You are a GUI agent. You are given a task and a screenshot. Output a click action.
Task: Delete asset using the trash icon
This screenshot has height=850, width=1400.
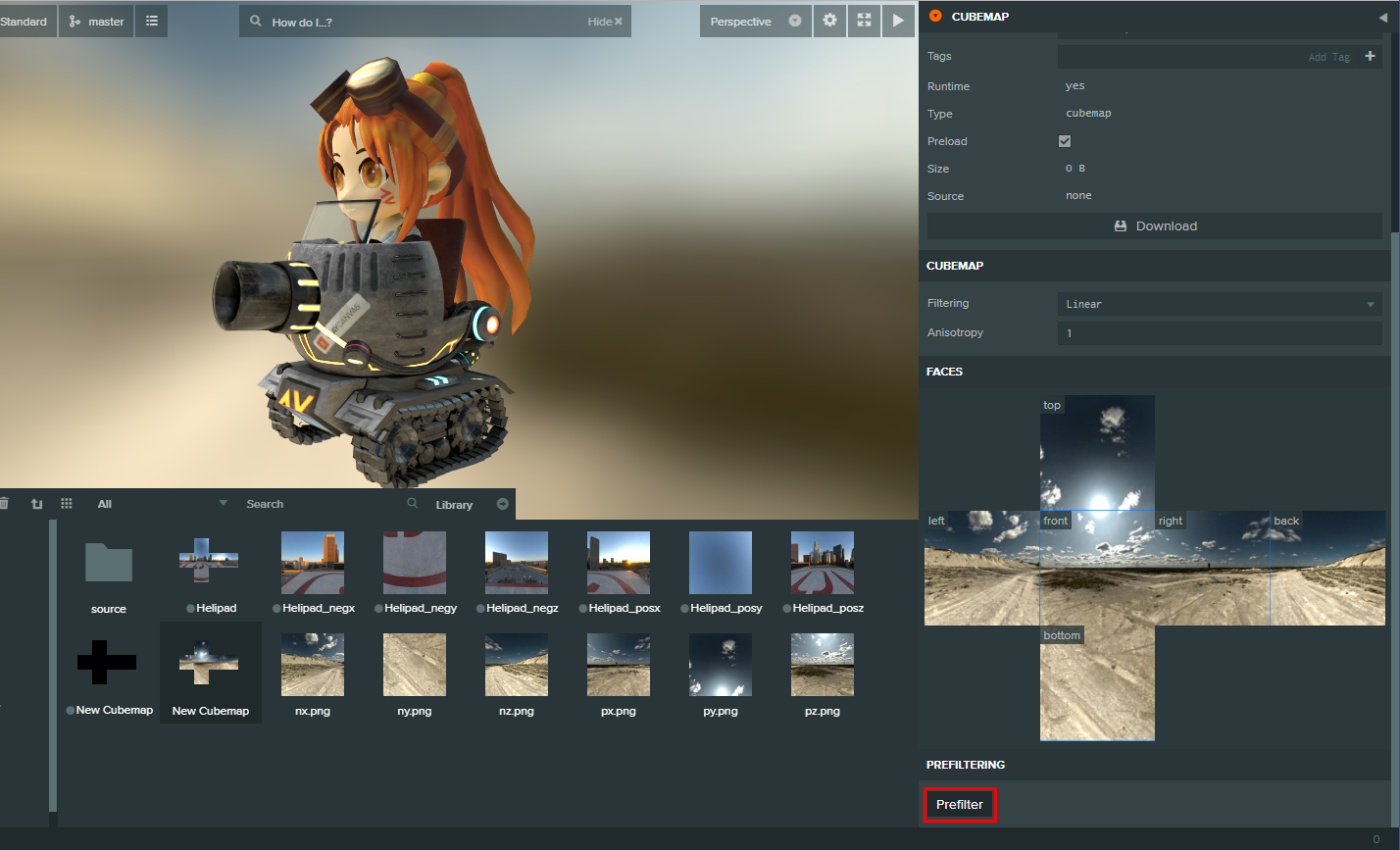4,504
